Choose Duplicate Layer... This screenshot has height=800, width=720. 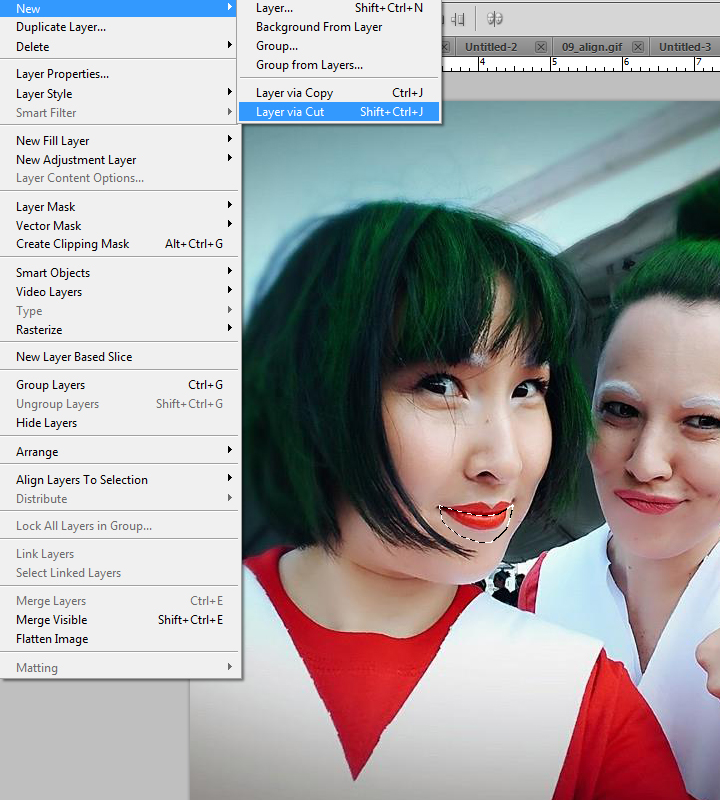(118, 27)
